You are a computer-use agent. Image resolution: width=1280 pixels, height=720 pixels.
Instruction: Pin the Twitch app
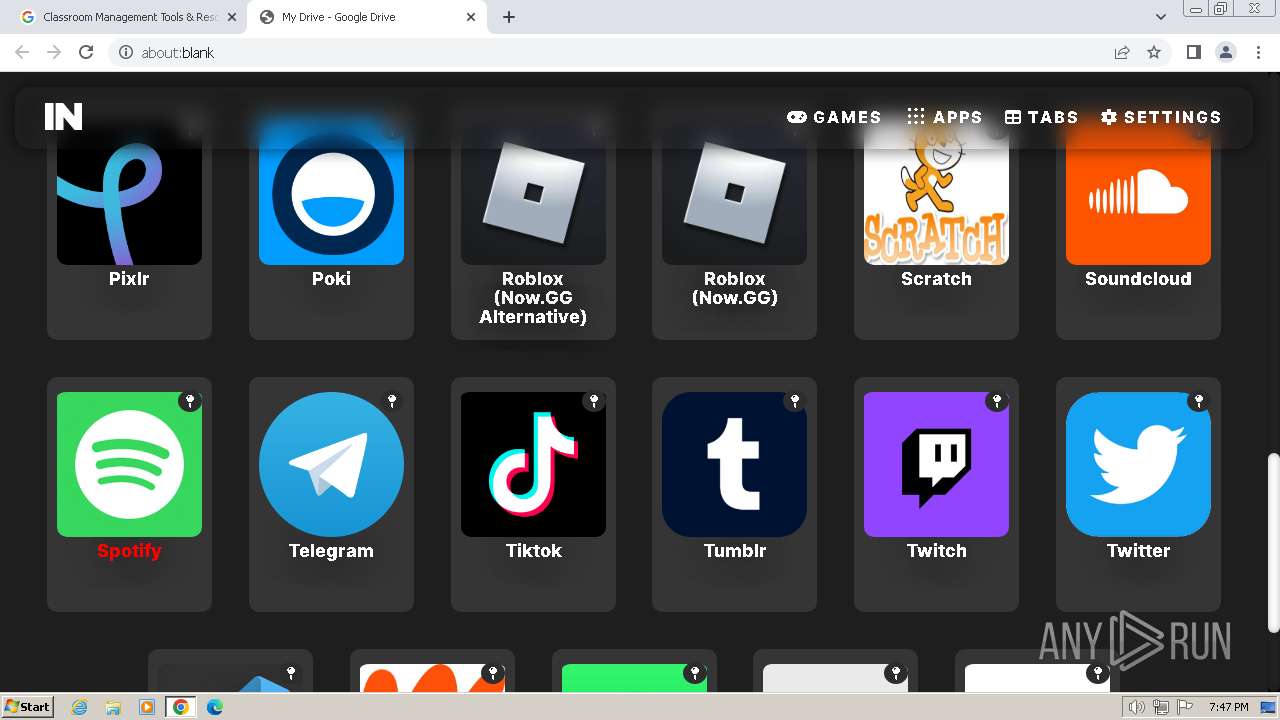coord(997,401)
